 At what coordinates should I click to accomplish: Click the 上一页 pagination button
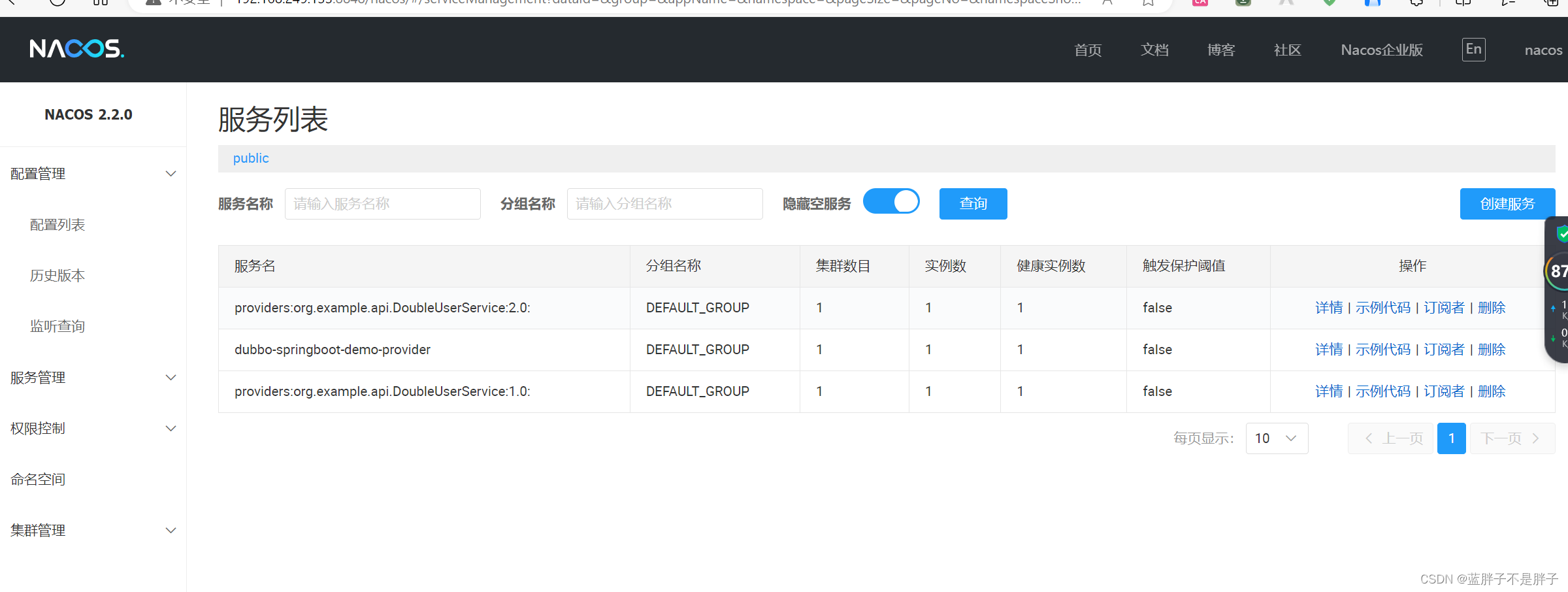pos(1390,438)
